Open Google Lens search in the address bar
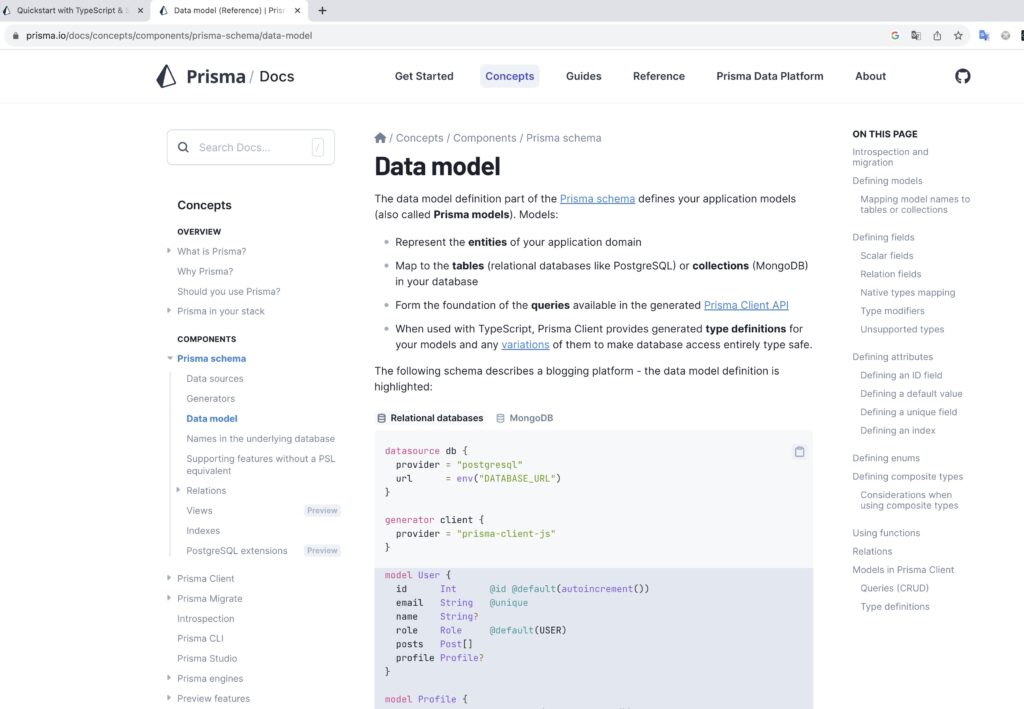This screenshot has height=709, width=1024. [x=894, y=34]
